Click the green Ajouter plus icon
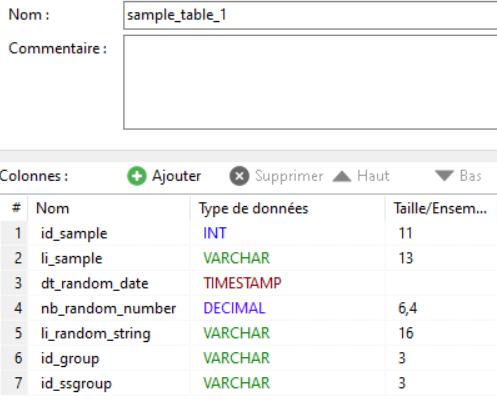Viewport: 497px width, 402px height. tap(137, 176)
